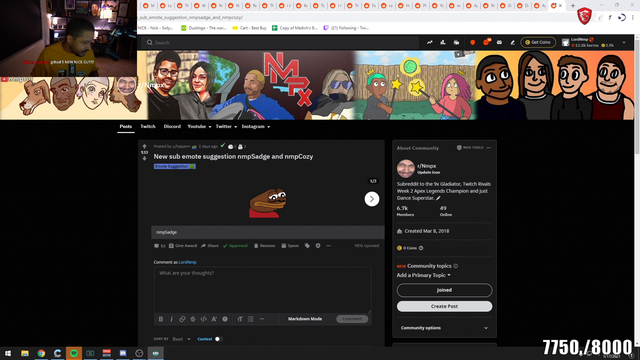This screenshot has height=360, width=640.
Task: Open the Discord menu link
Action: [x=172, y=127]
